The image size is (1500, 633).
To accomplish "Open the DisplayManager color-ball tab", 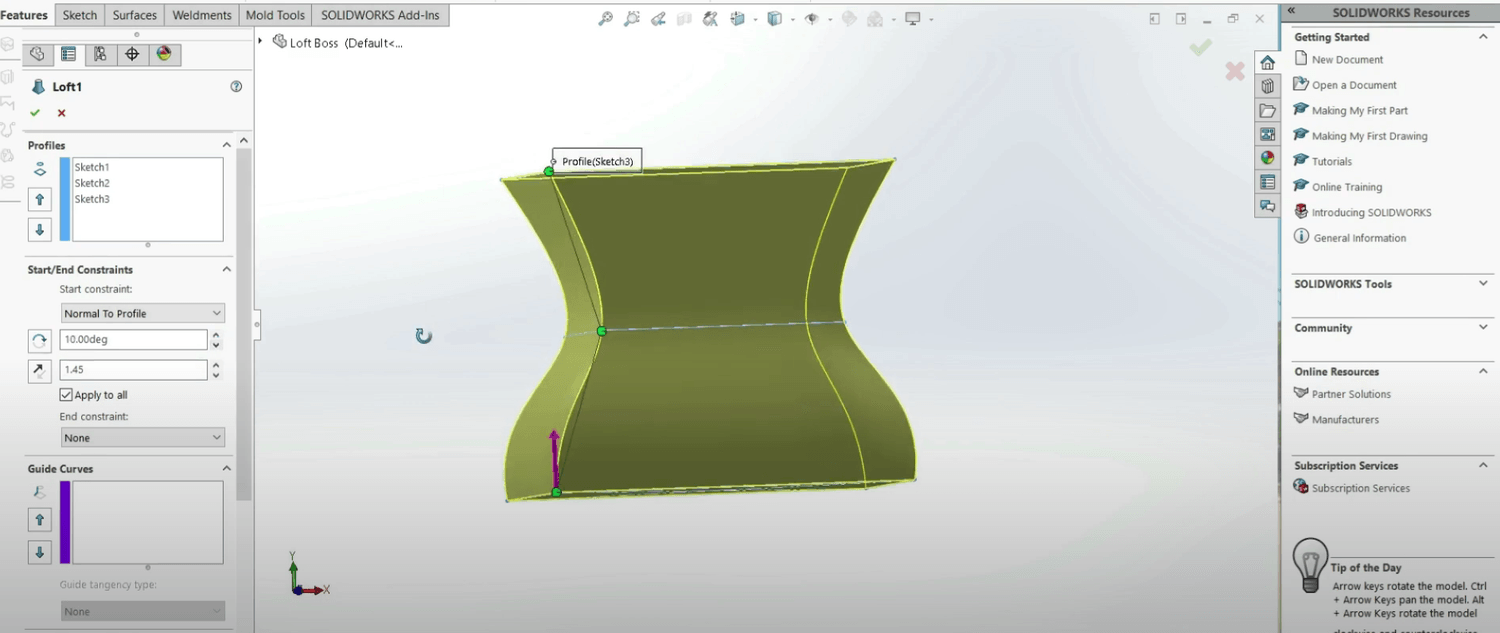I will point(164,55).
